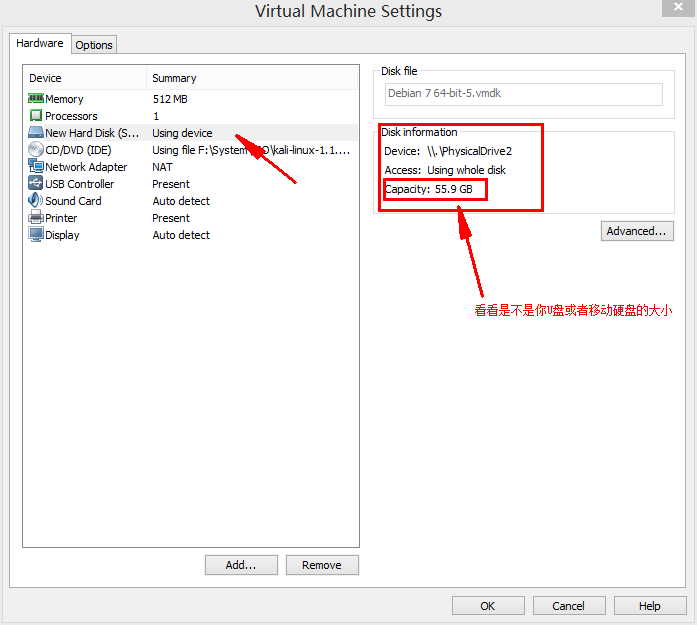Click the CD/DVD disc icon
The image size is (697, 625).
(36, 149)
